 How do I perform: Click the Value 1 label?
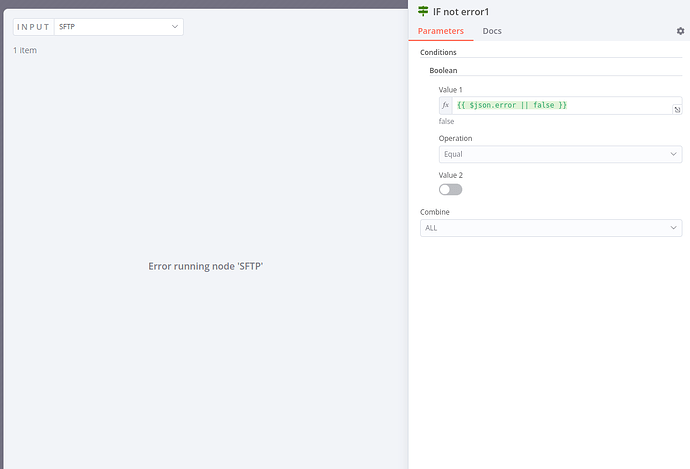click(x=450, y=90)
